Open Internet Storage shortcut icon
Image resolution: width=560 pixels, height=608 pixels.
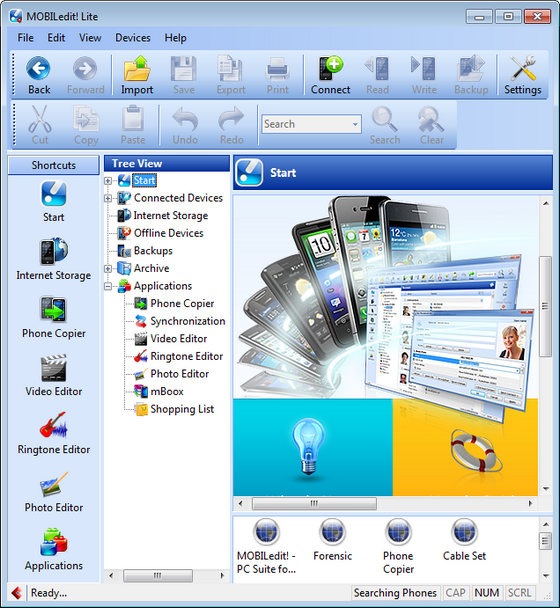pyautogui.click(x=54, y=251)
